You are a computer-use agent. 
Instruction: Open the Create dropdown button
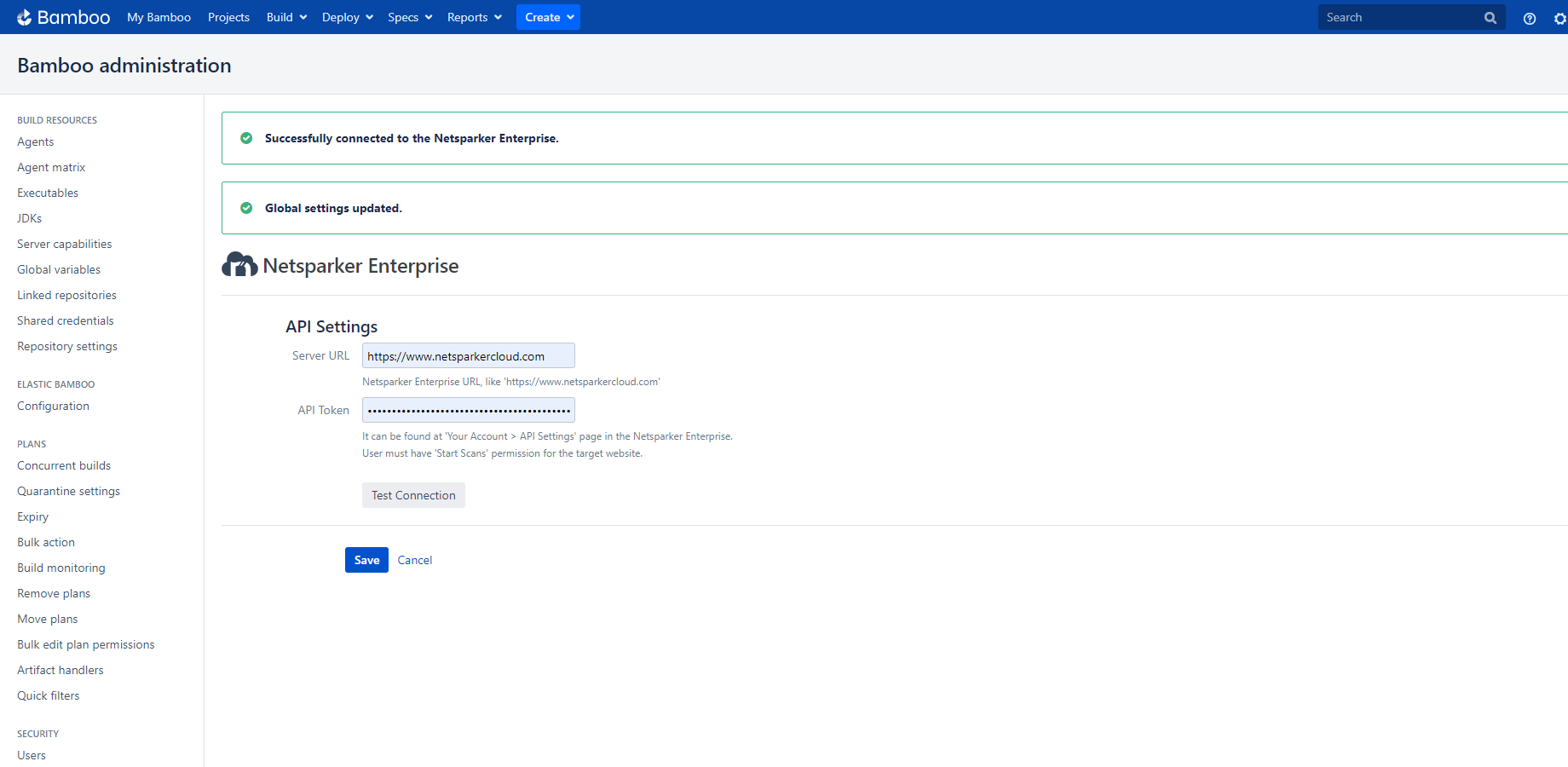[549, 17]
